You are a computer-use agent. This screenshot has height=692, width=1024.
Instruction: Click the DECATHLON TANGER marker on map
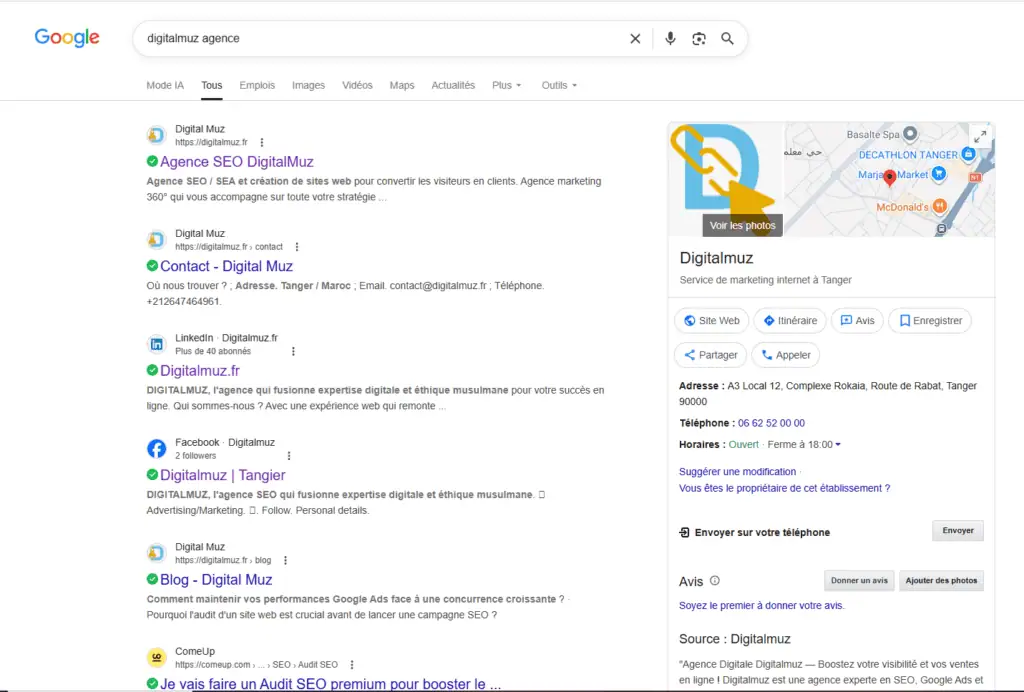(x=968, y=154)
